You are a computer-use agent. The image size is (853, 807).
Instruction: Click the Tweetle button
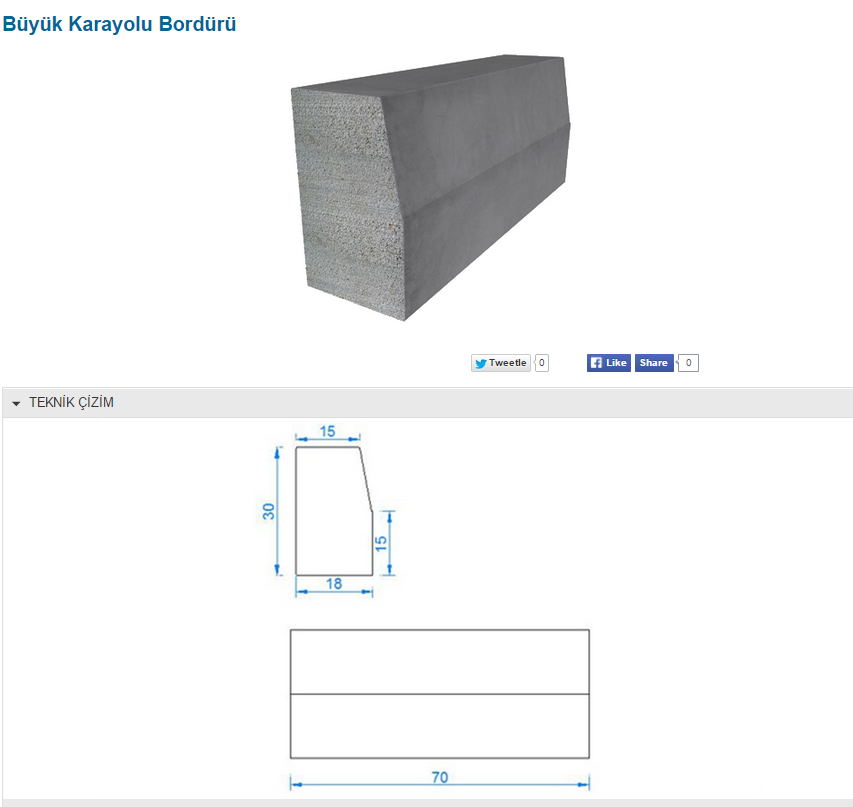(500, 363)
